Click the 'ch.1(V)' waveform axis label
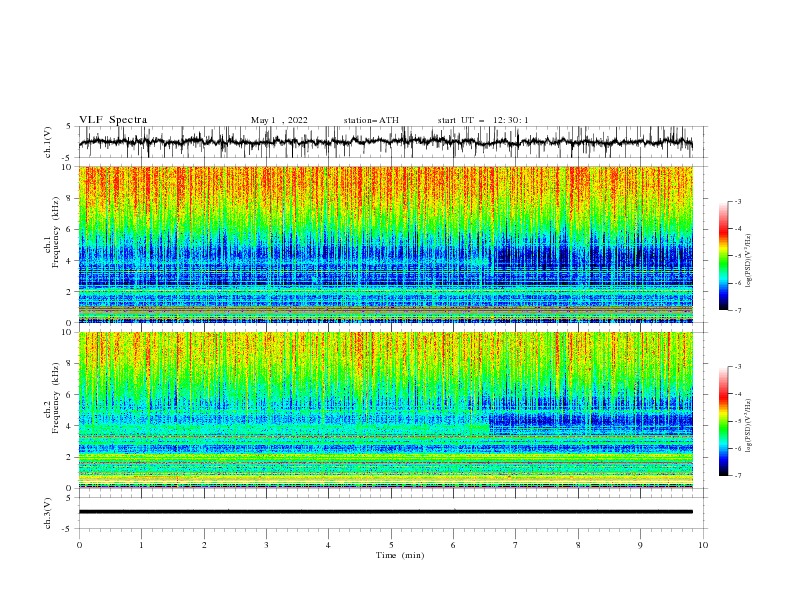The height and width of the screenshot is (612, 792). (x=48, y=142)
